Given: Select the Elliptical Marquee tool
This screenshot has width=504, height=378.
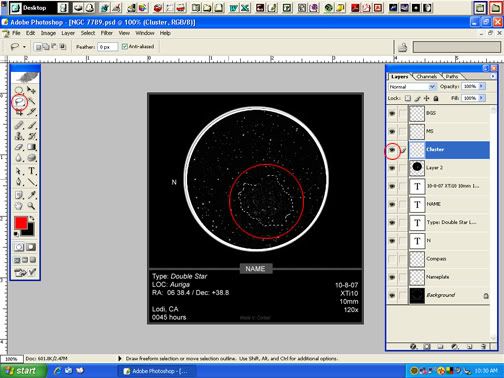Looking at the screenshot, I should pos(19,90).
